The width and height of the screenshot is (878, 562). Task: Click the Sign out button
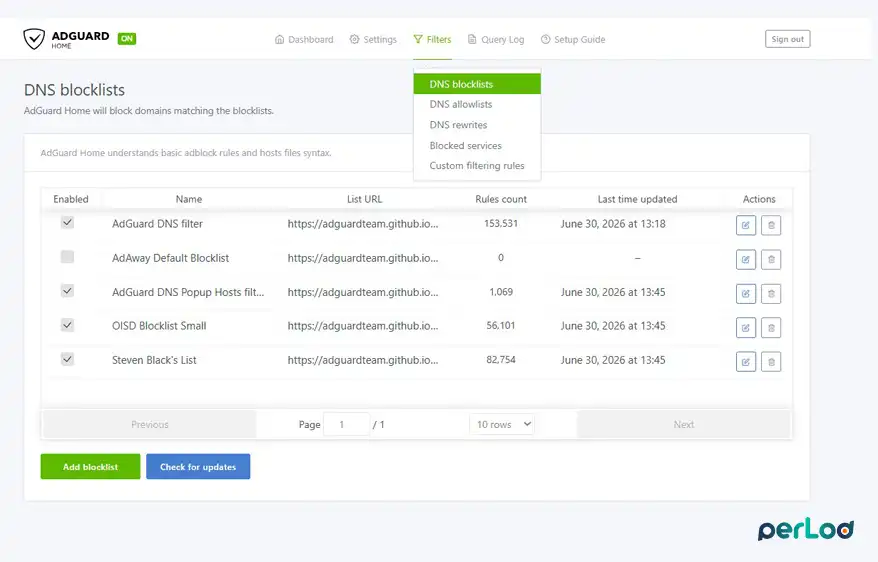(x=787, y=39)
